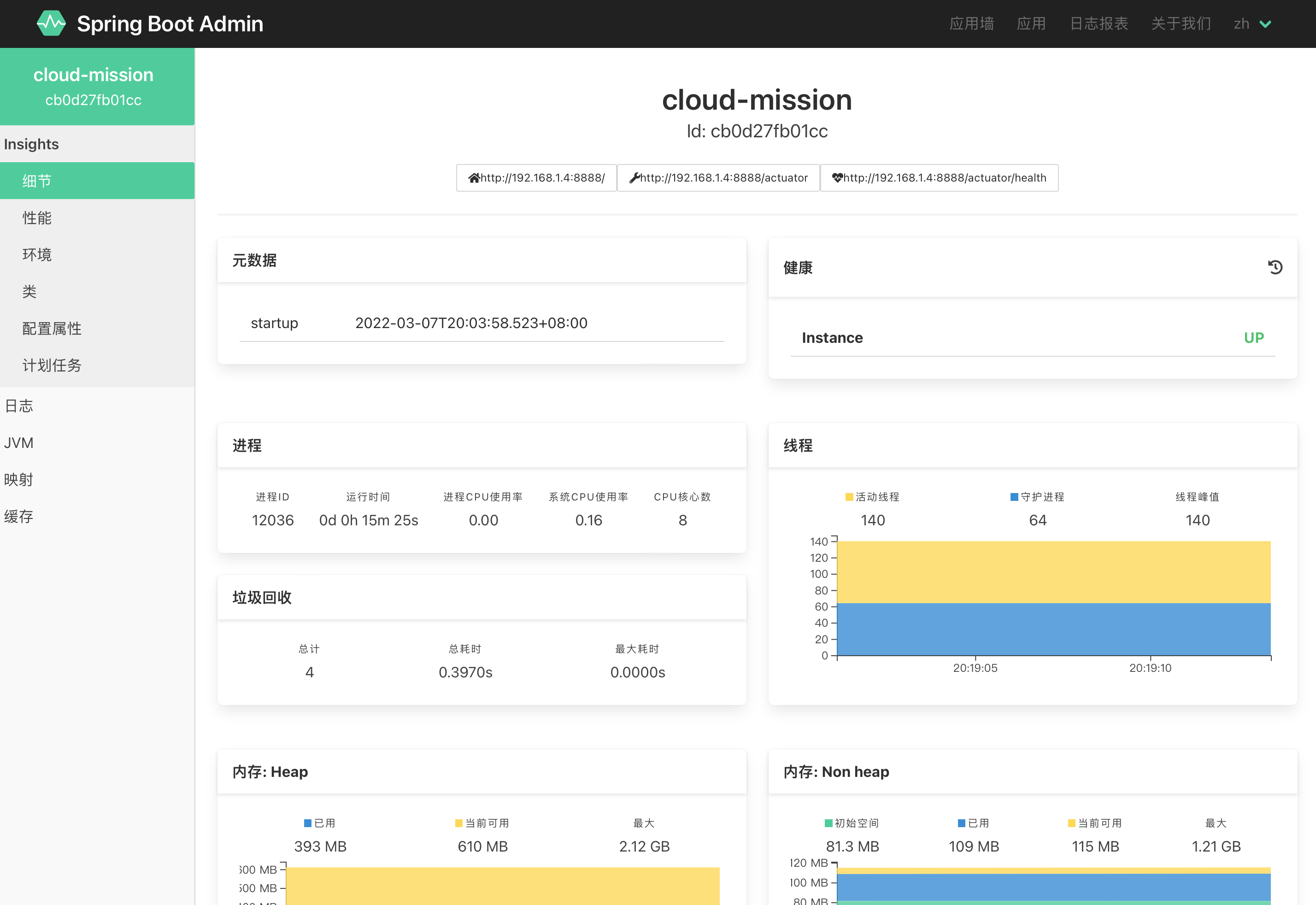Click the health history clock icon
The width and height of the screenshot is (1316, 905).
[x=1275, y=267]
